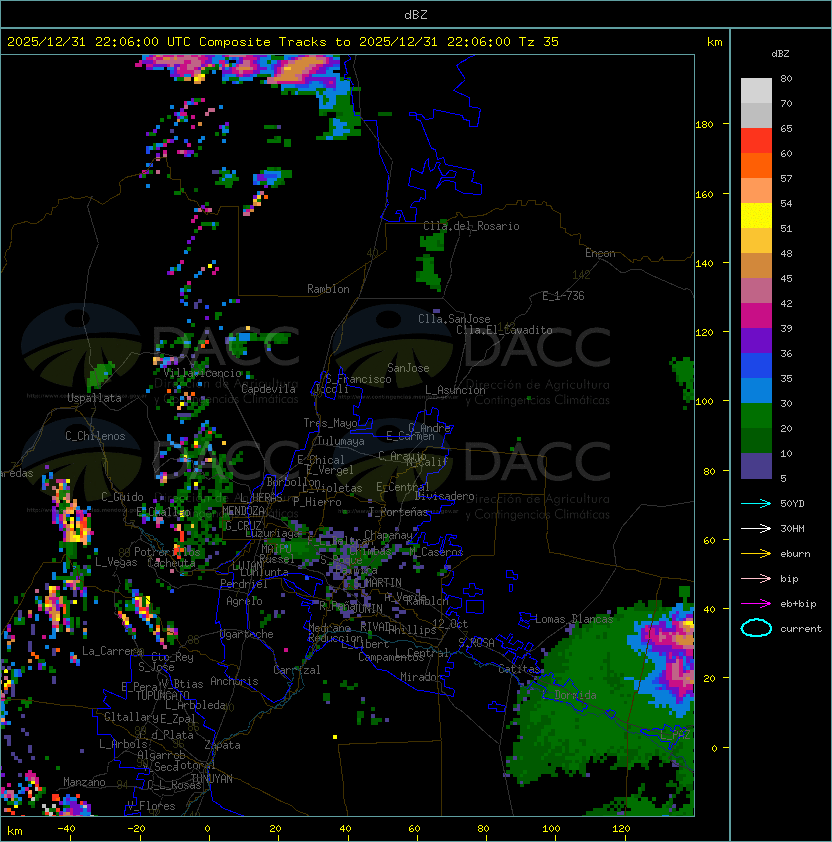Click the Anchoris place label

click(x=234, y=681)
